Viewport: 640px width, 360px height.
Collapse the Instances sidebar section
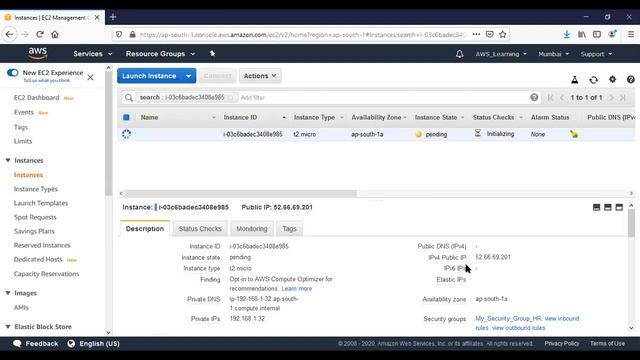click(8, 160)
